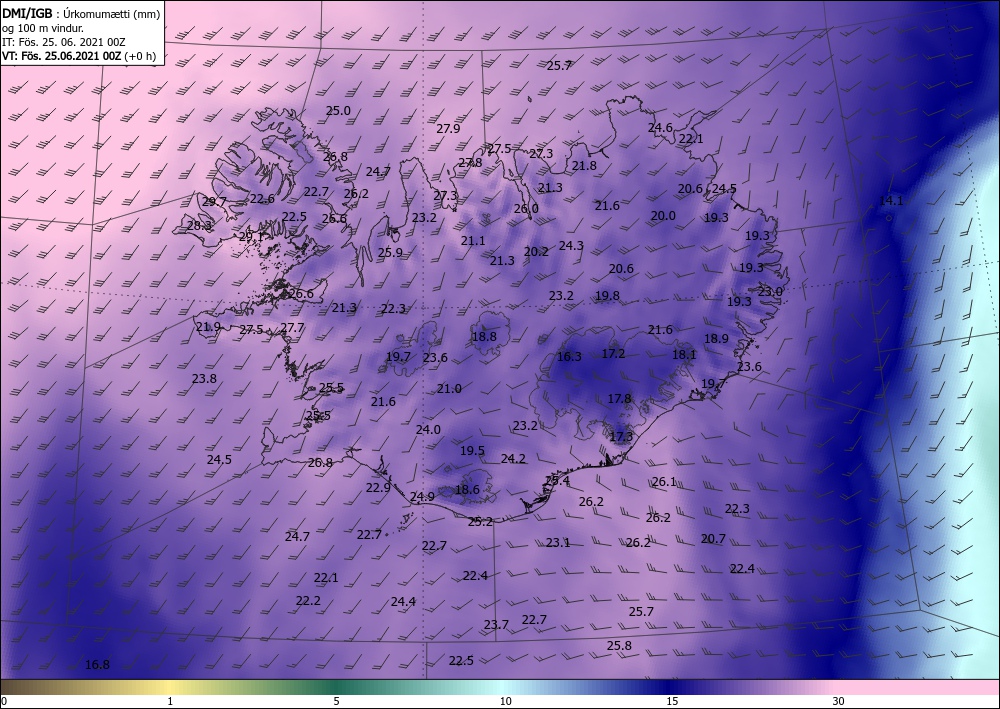Select the 16.3 value on Vatnajökull
Screen dimensions: 1000x709
point(569,356)
